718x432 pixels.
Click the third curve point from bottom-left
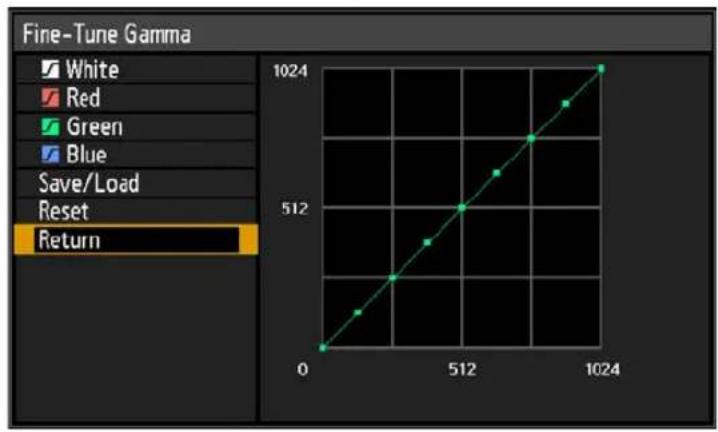click(x=393, y=278)
